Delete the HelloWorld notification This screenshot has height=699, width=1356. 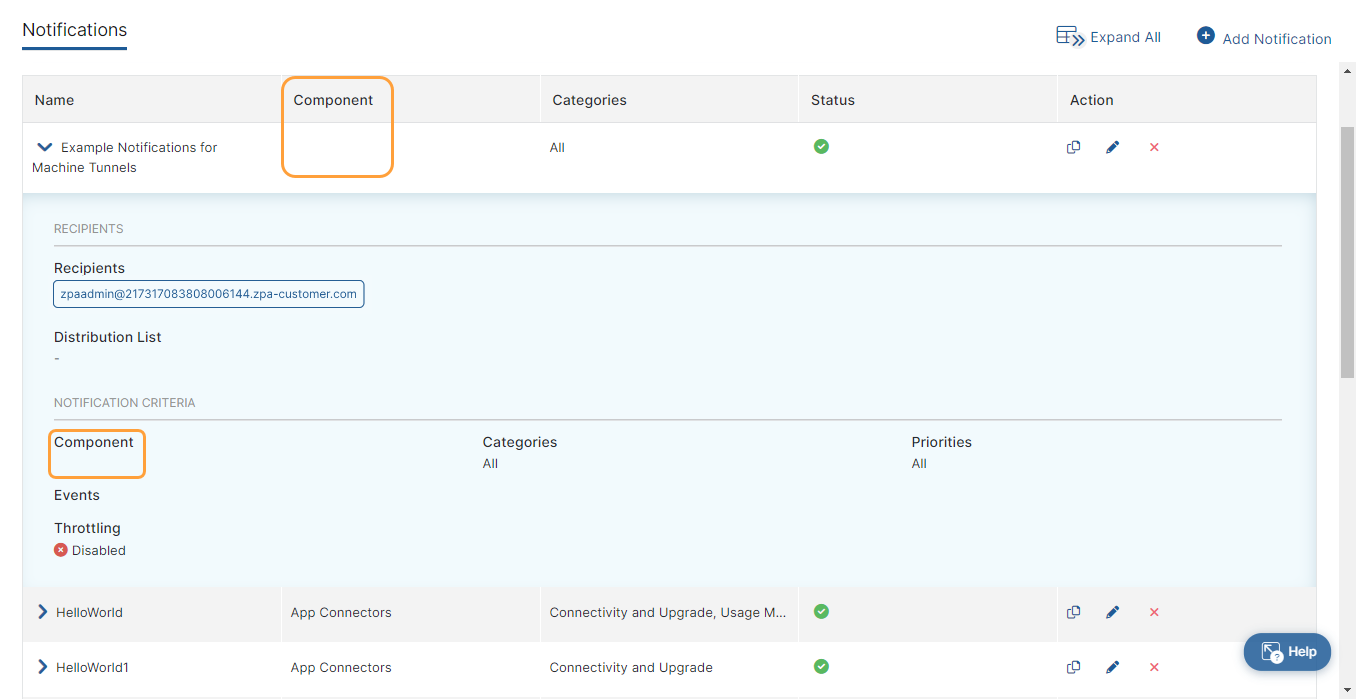coord(1154,612)
